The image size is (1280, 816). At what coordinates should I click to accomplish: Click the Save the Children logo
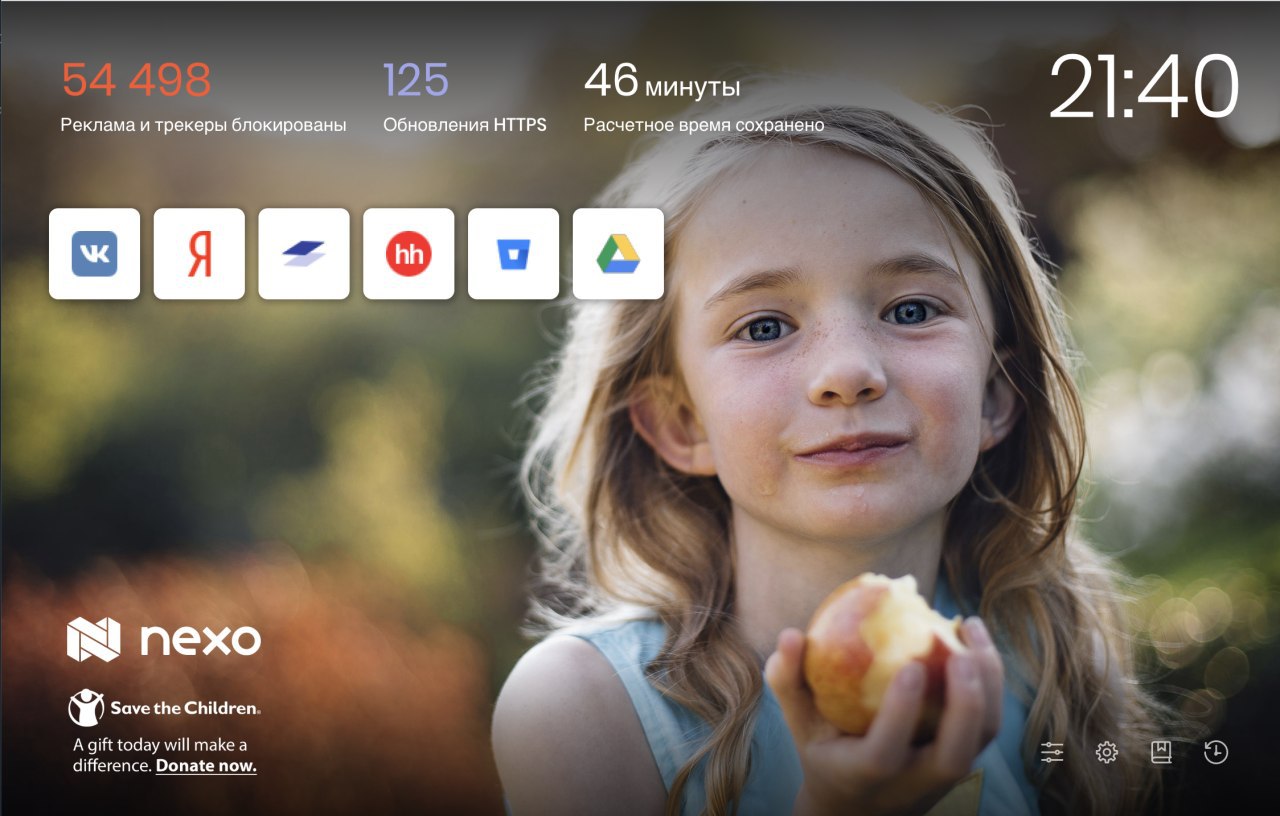coord(164,707)
